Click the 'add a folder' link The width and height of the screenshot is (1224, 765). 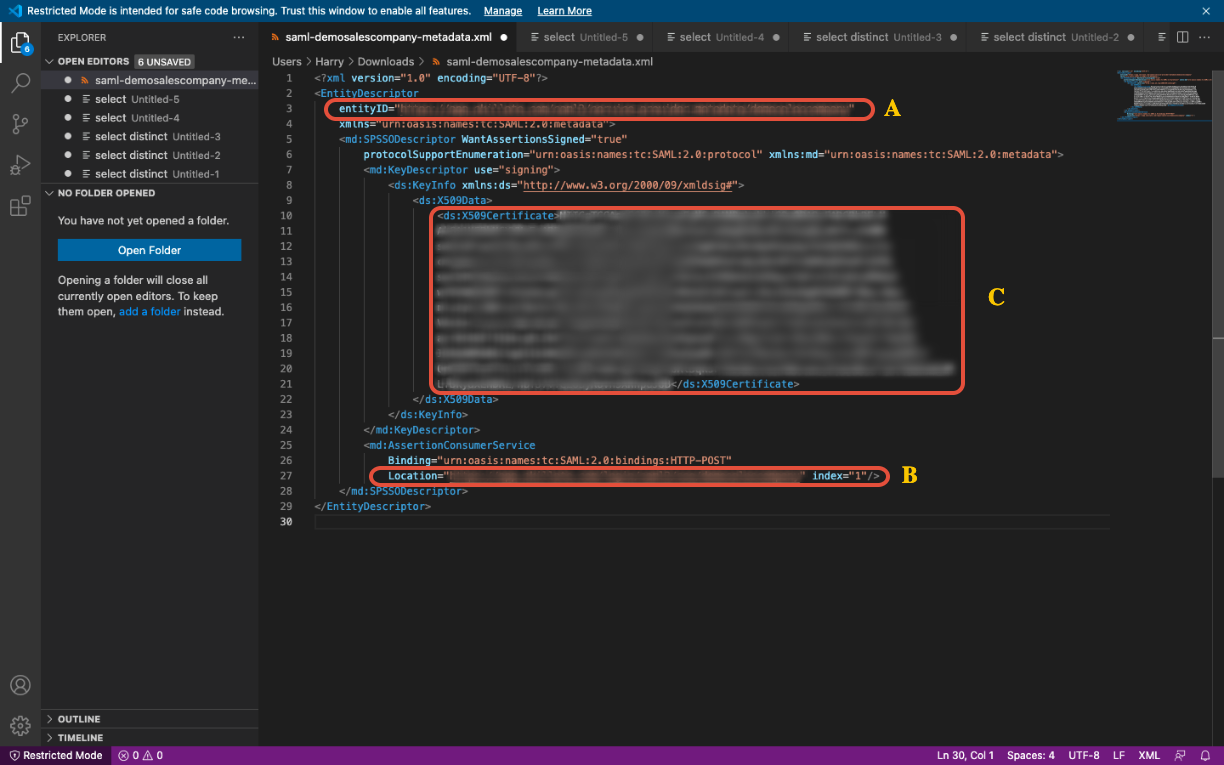click(x=150, y=311)
